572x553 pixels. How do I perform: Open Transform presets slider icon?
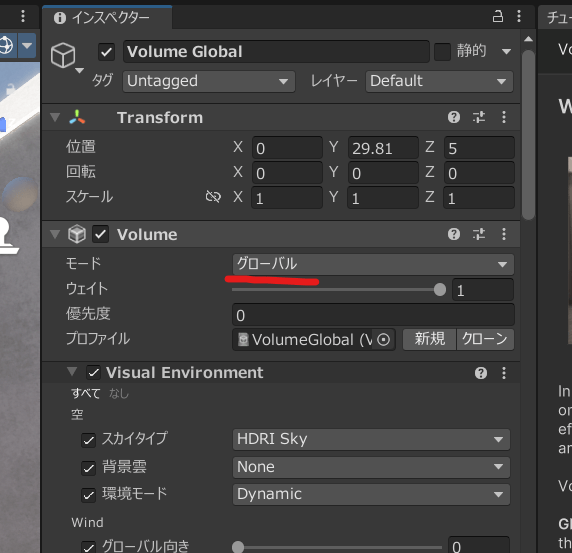click(x=479, y=117)
